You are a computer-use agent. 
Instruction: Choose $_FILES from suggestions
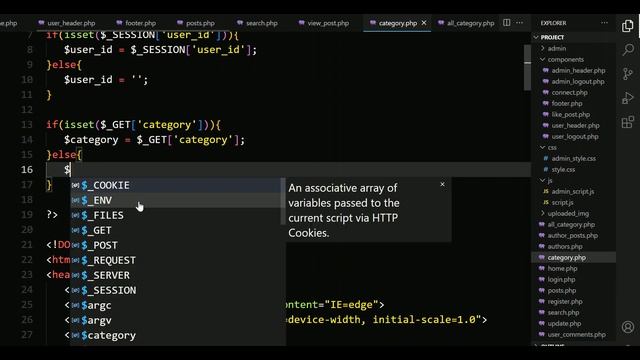(x=176, y=215)
